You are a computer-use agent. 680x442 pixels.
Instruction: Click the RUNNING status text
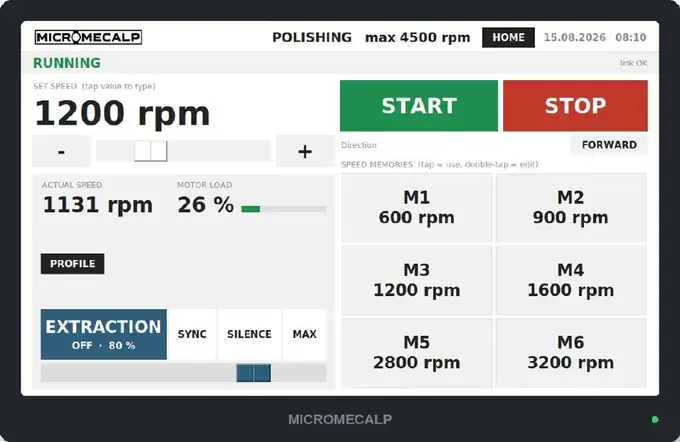(x=67, y=63)
